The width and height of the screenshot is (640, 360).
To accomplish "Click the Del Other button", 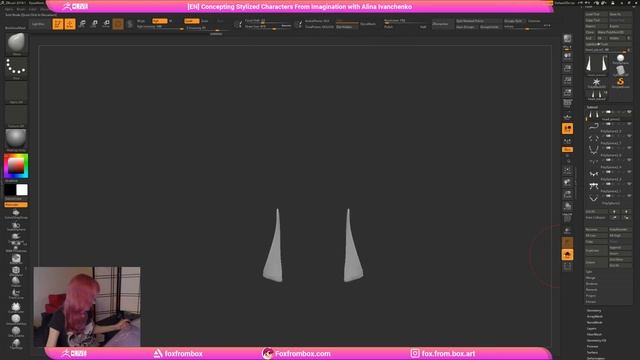I will 620,260.
